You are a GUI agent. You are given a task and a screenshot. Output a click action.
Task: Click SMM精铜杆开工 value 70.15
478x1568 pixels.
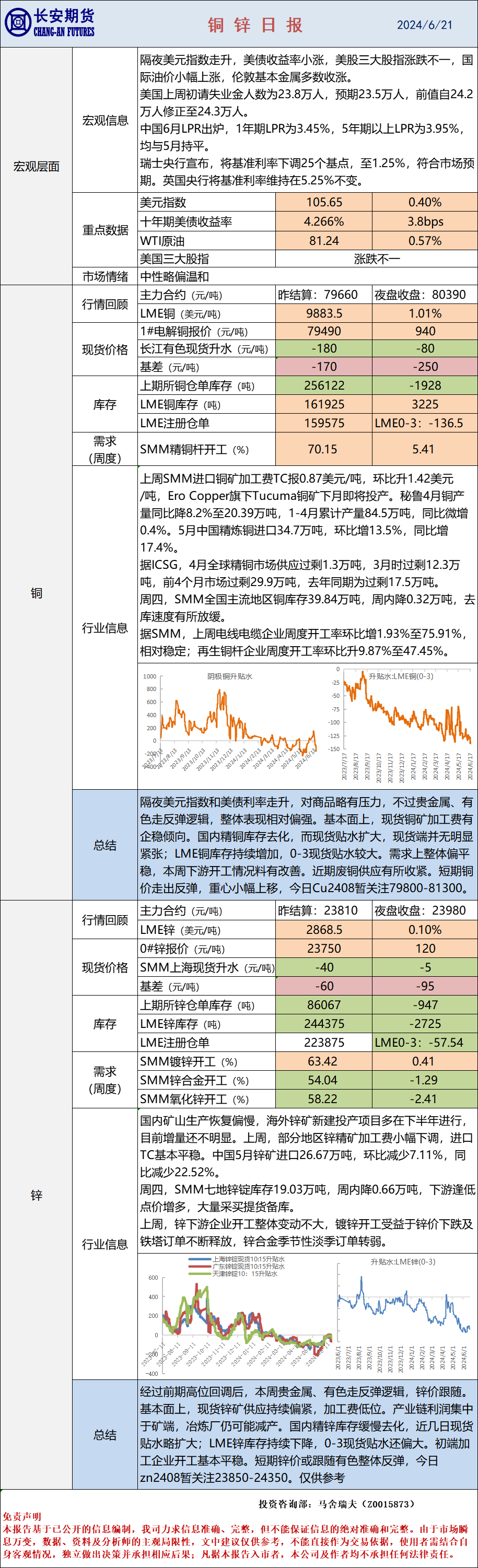324,449
